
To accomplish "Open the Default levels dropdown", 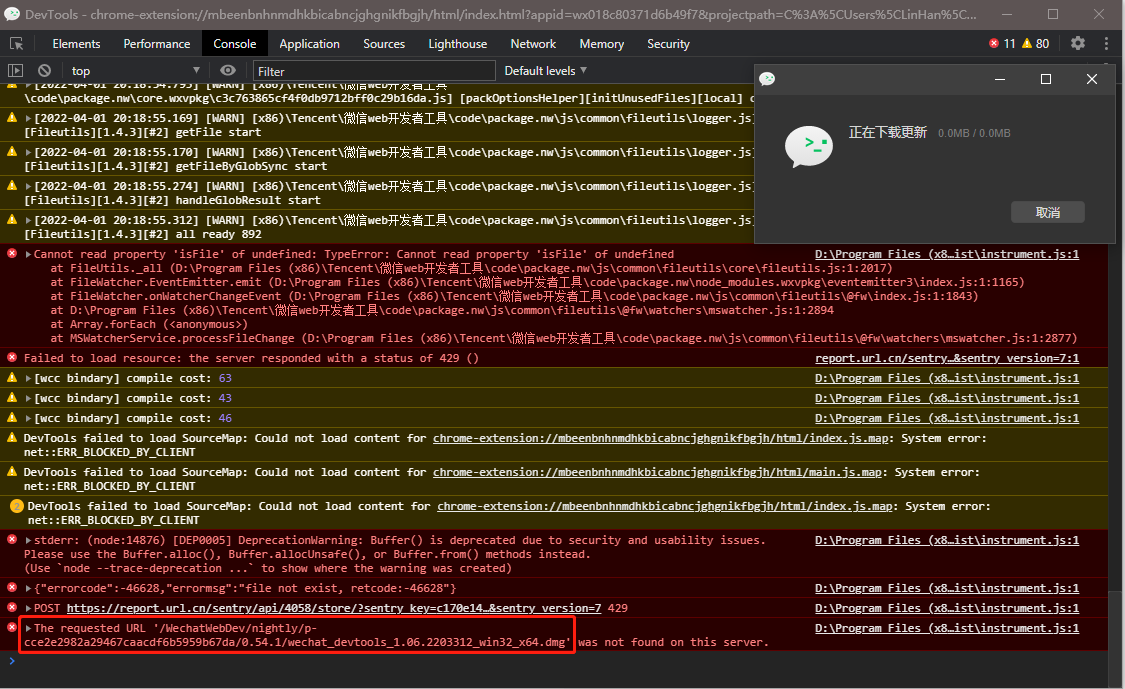I will [x=545, y=70].
